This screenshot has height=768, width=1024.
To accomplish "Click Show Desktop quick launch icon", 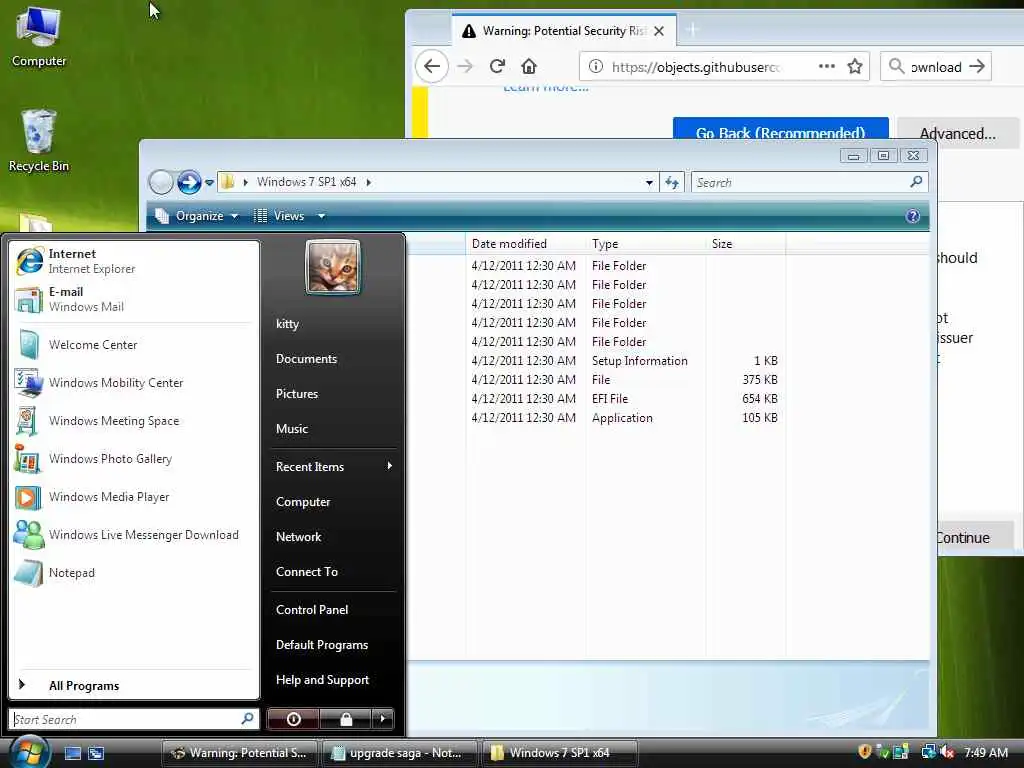I will click(x=72, y=753).
